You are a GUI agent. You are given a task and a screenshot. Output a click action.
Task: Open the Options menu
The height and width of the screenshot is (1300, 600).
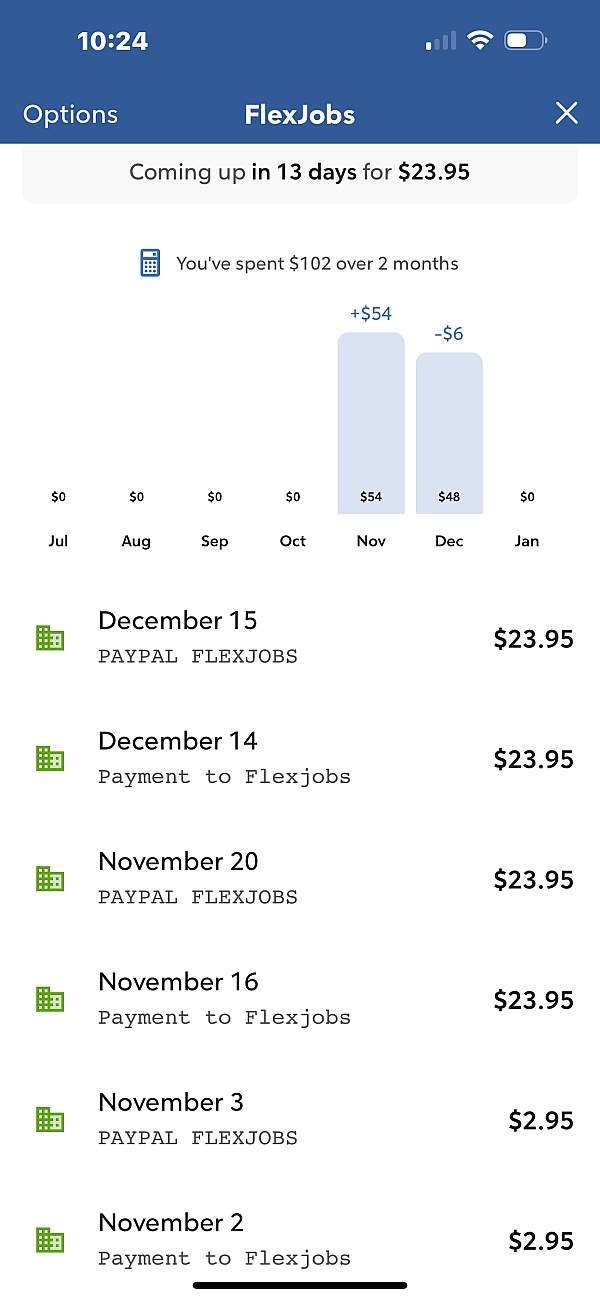[x=70, y=114]
